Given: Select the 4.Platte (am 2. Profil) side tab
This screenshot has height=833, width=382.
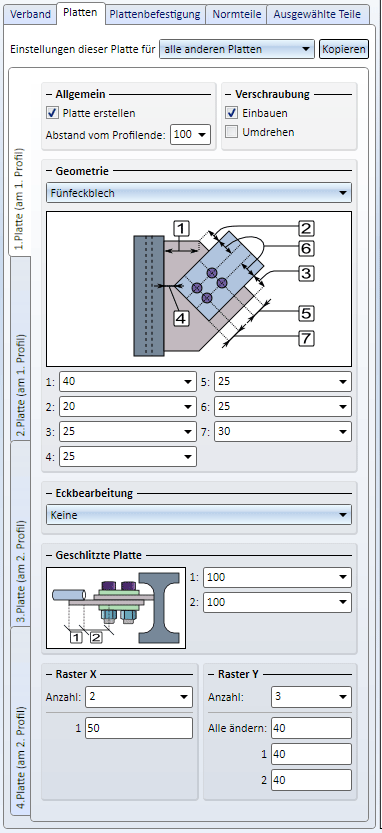Looking at the screenshot, I should tap(20, 758).
